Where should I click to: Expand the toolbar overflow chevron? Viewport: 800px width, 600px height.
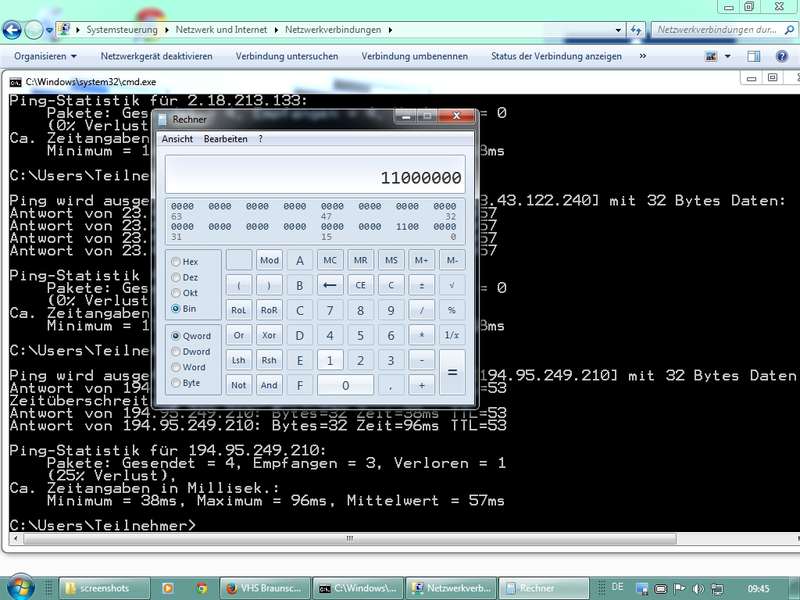click(643, 56)
